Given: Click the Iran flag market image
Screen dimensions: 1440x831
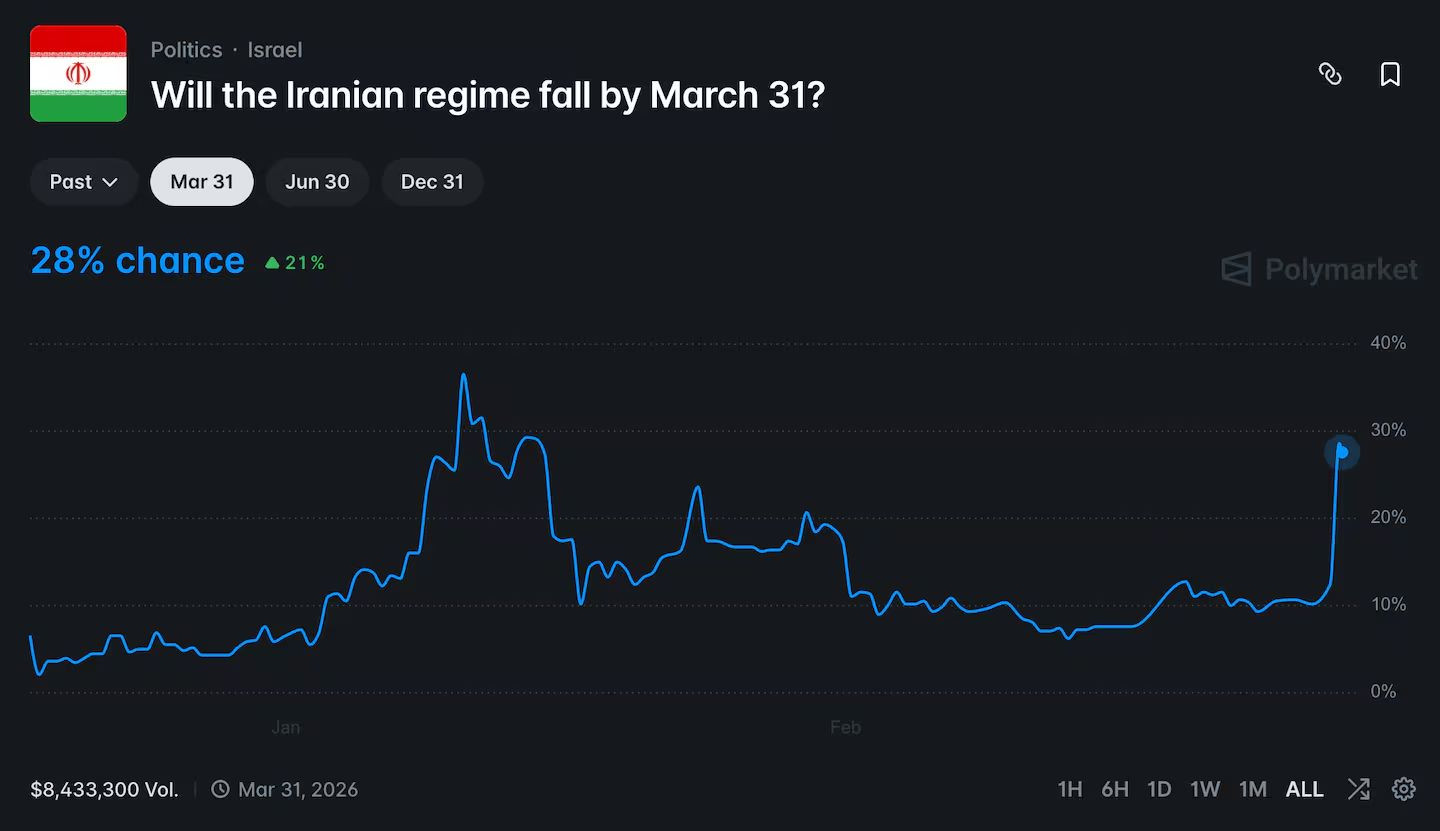Looking at the screenshot, I should point(78,74).
